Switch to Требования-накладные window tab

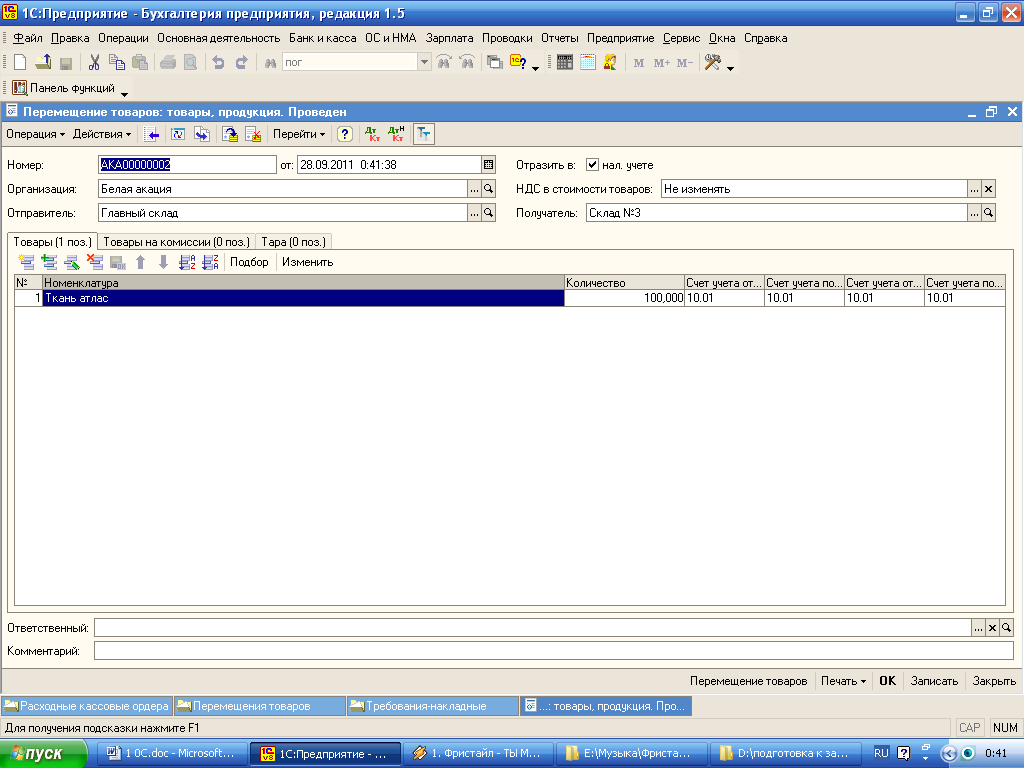coord(432,706)
